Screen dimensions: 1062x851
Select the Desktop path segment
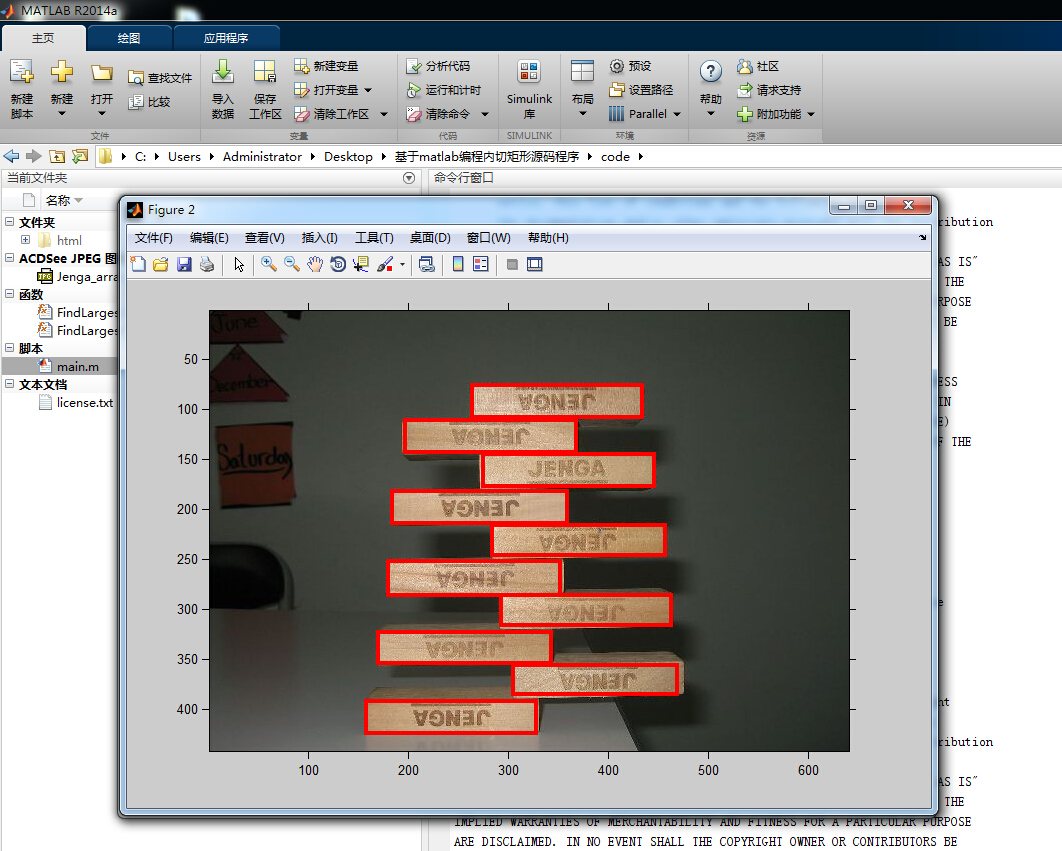pyautogui.click(x=348, y=157)
